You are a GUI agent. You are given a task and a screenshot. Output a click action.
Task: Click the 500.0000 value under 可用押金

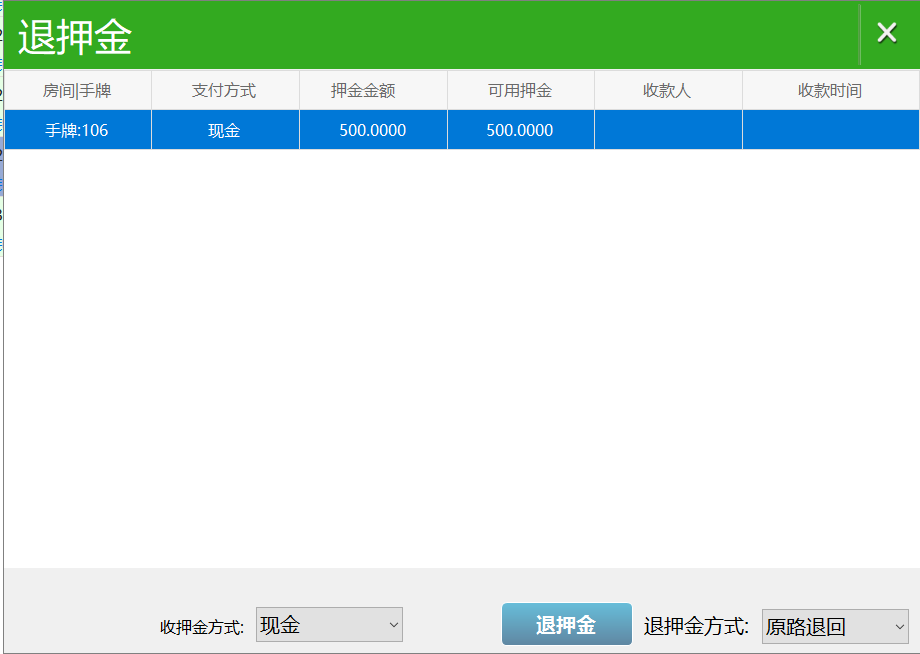[521, 130]
